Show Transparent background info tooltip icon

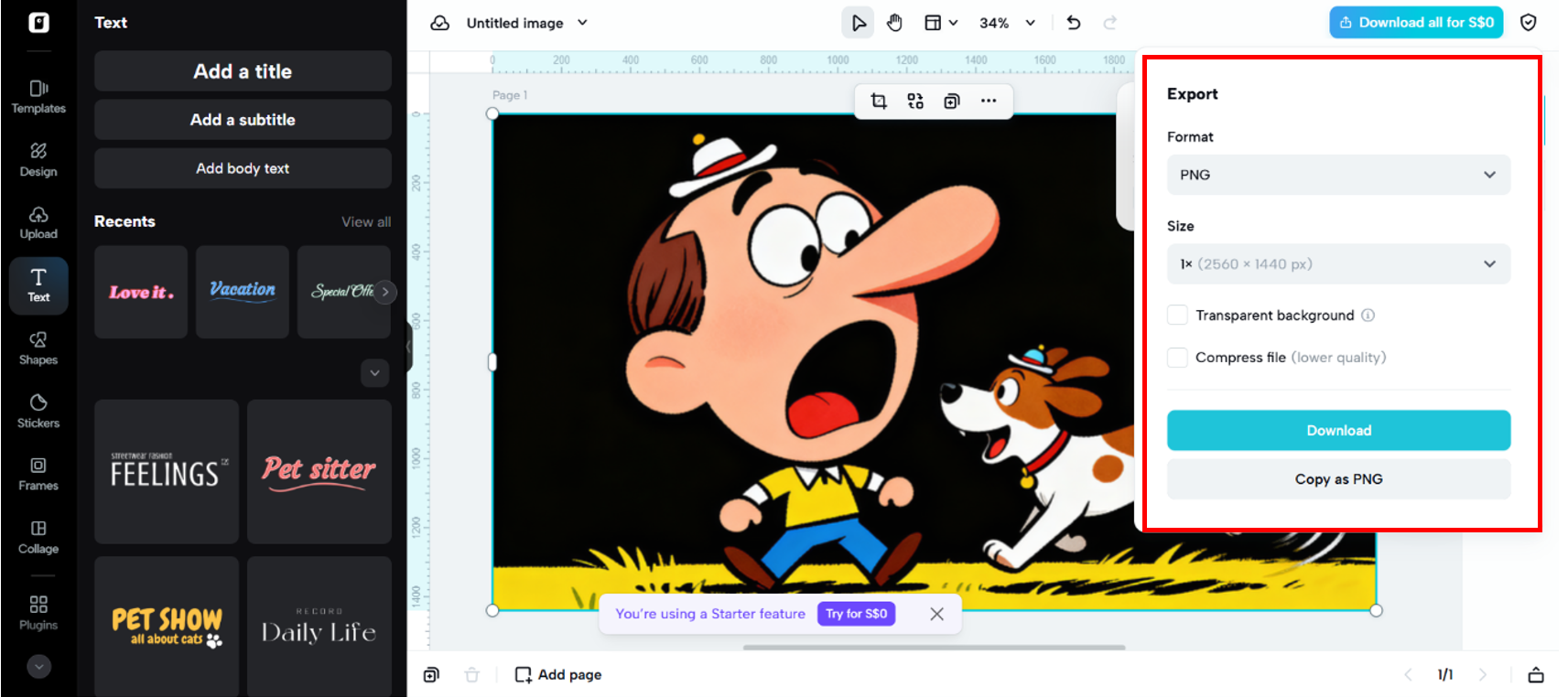coord(1368,316)
